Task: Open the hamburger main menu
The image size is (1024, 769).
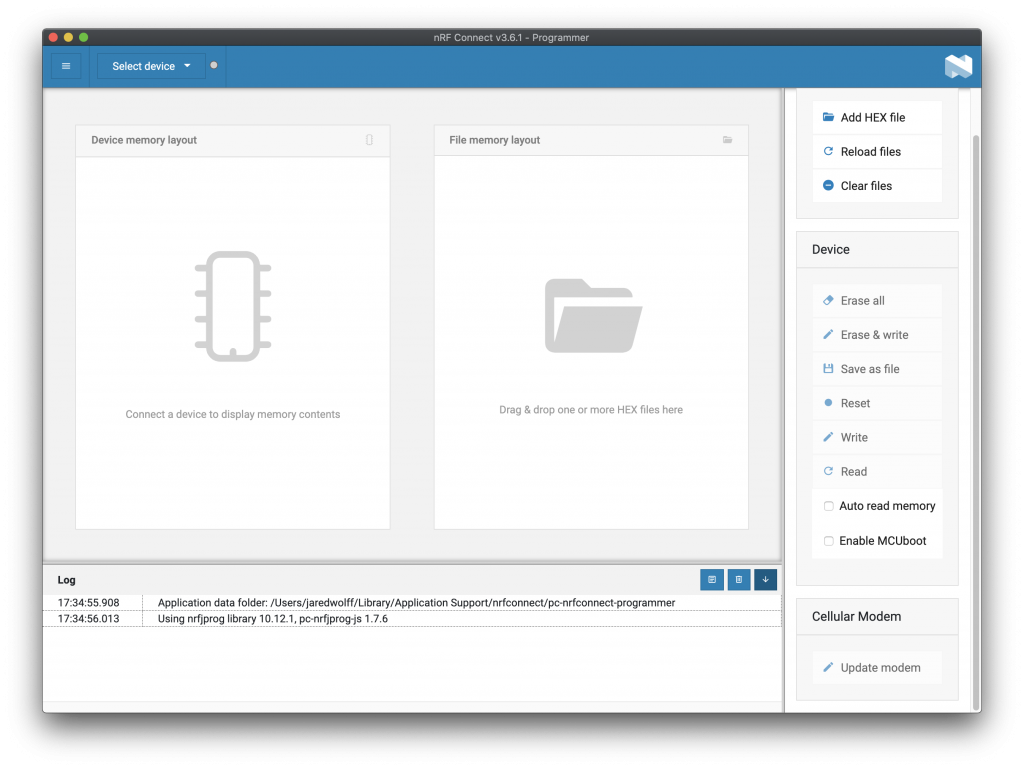Action: click(x=66, y=66)
